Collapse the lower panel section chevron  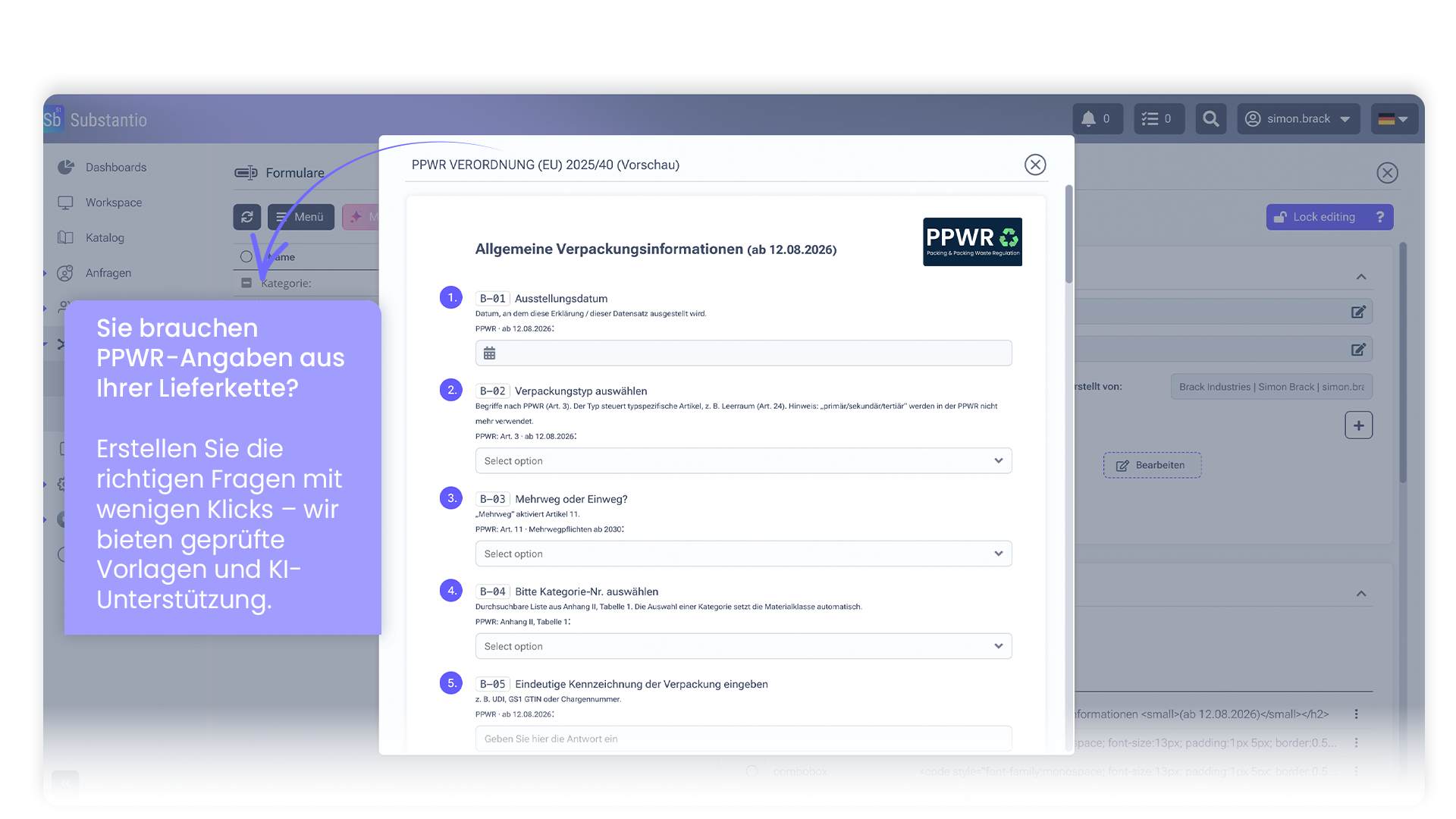[1361, 594]
